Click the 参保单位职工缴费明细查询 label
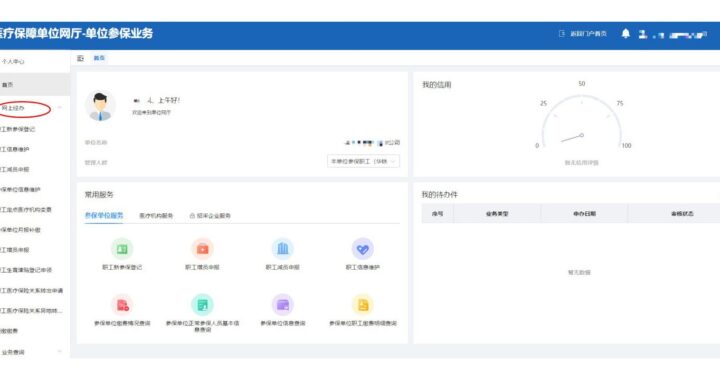 363,324
